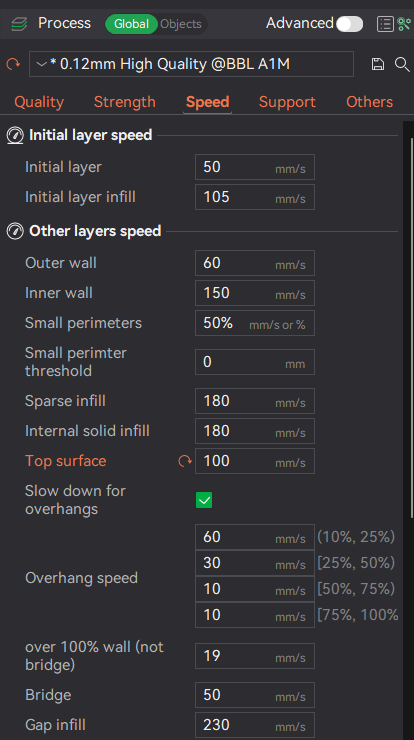Click the Initial layer speed gauge icon

pyautogui.click(x=15, y=135)
